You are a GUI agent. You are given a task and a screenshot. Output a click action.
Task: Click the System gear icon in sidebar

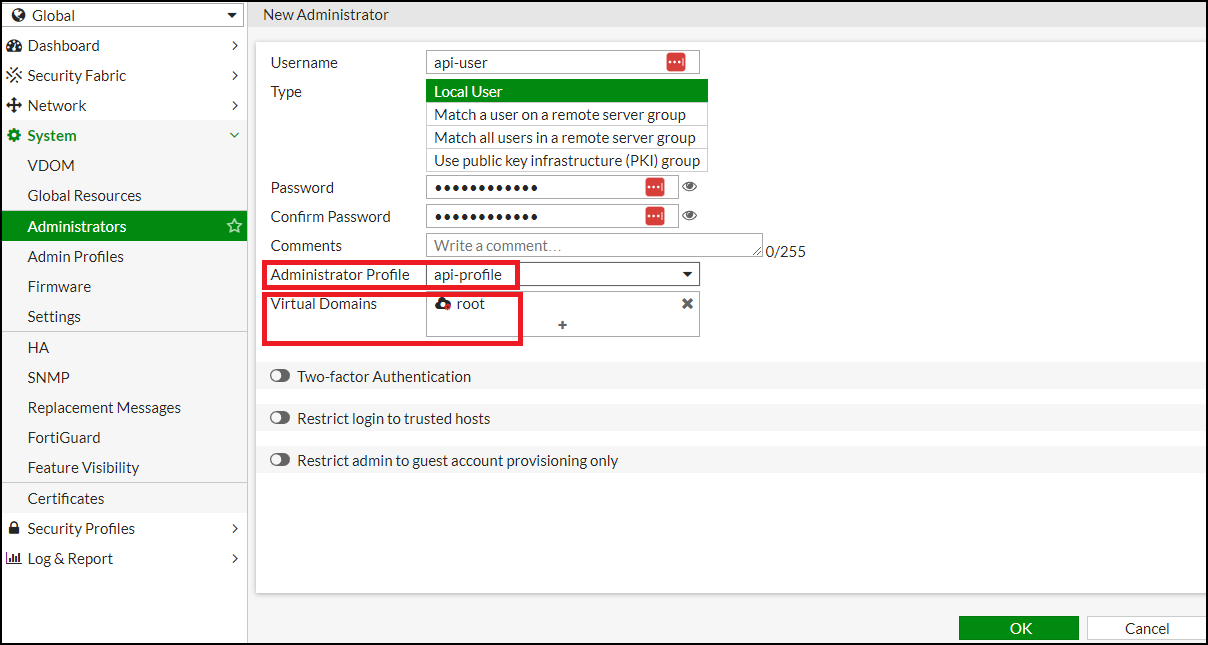(14, 136)
